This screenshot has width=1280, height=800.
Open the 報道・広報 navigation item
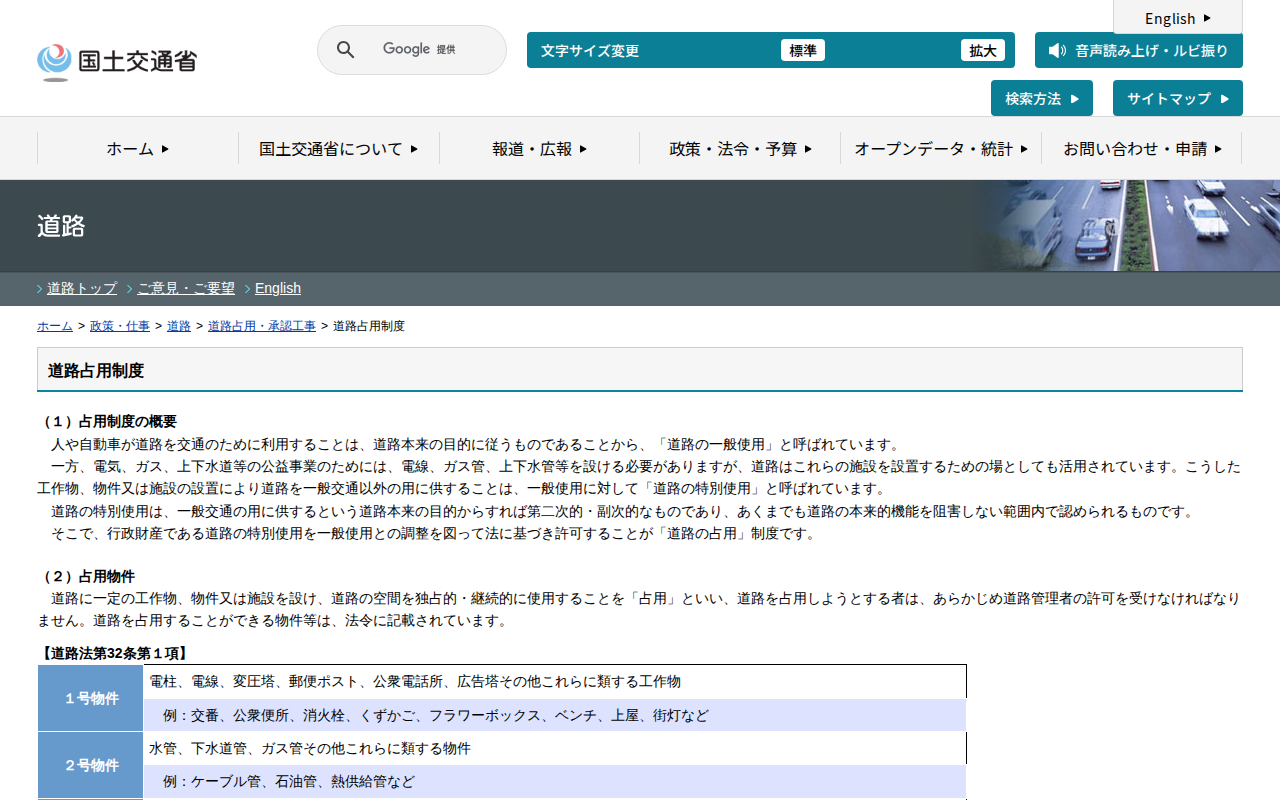(539, 148)
